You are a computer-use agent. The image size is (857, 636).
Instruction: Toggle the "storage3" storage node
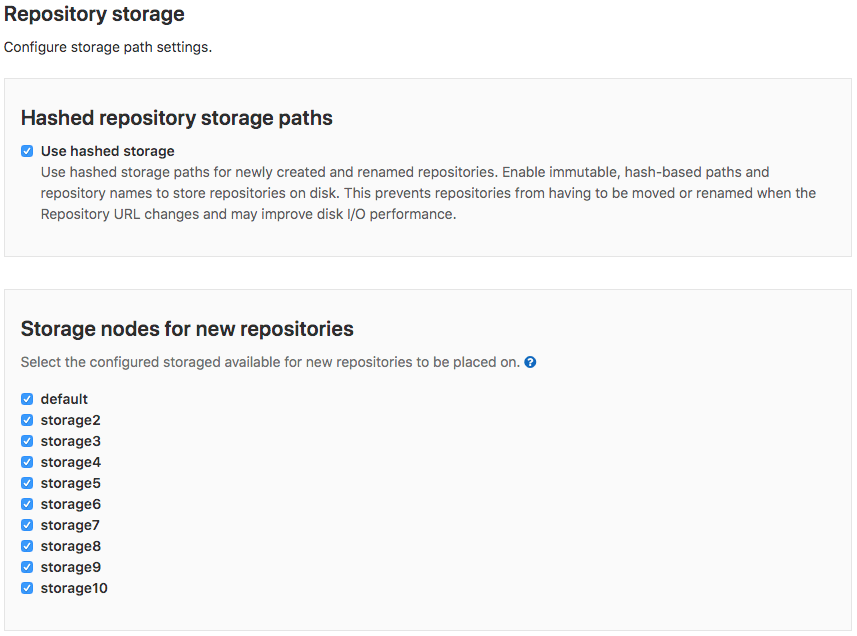pos(27,441)
